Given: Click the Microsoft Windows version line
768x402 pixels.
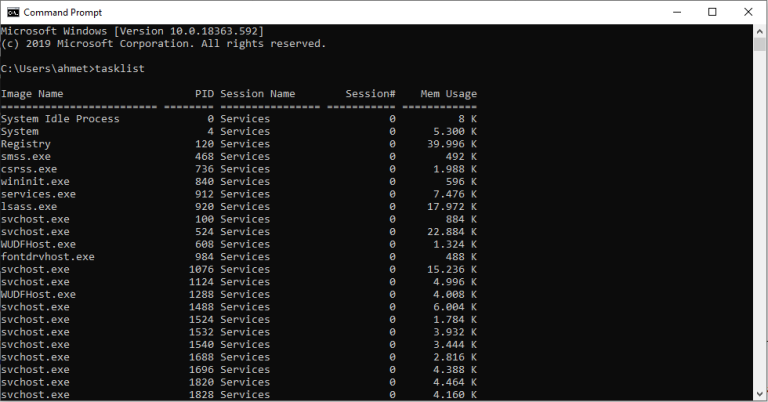Looking at the screenshot, I should [132, 31].
